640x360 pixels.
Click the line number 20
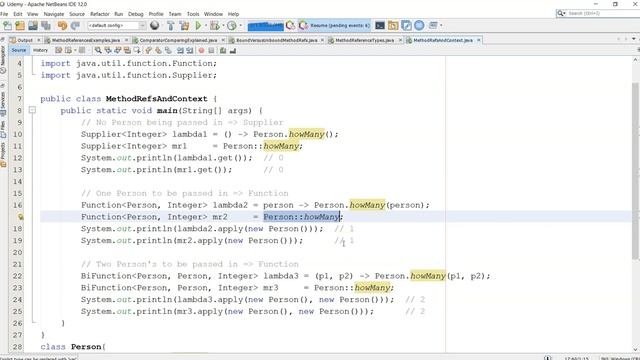[x=17, y=252]
